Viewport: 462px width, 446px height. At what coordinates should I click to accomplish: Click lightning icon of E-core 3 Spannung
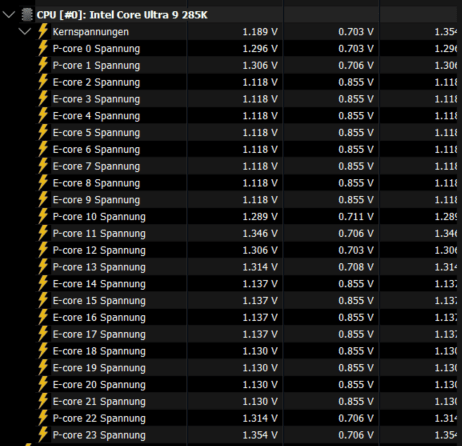click(x=43, y=99)
